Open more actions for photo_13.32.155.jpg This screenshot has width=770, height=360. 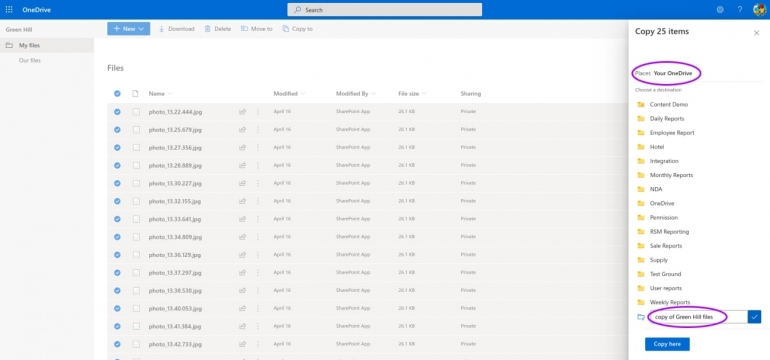[x=258, y=201]
